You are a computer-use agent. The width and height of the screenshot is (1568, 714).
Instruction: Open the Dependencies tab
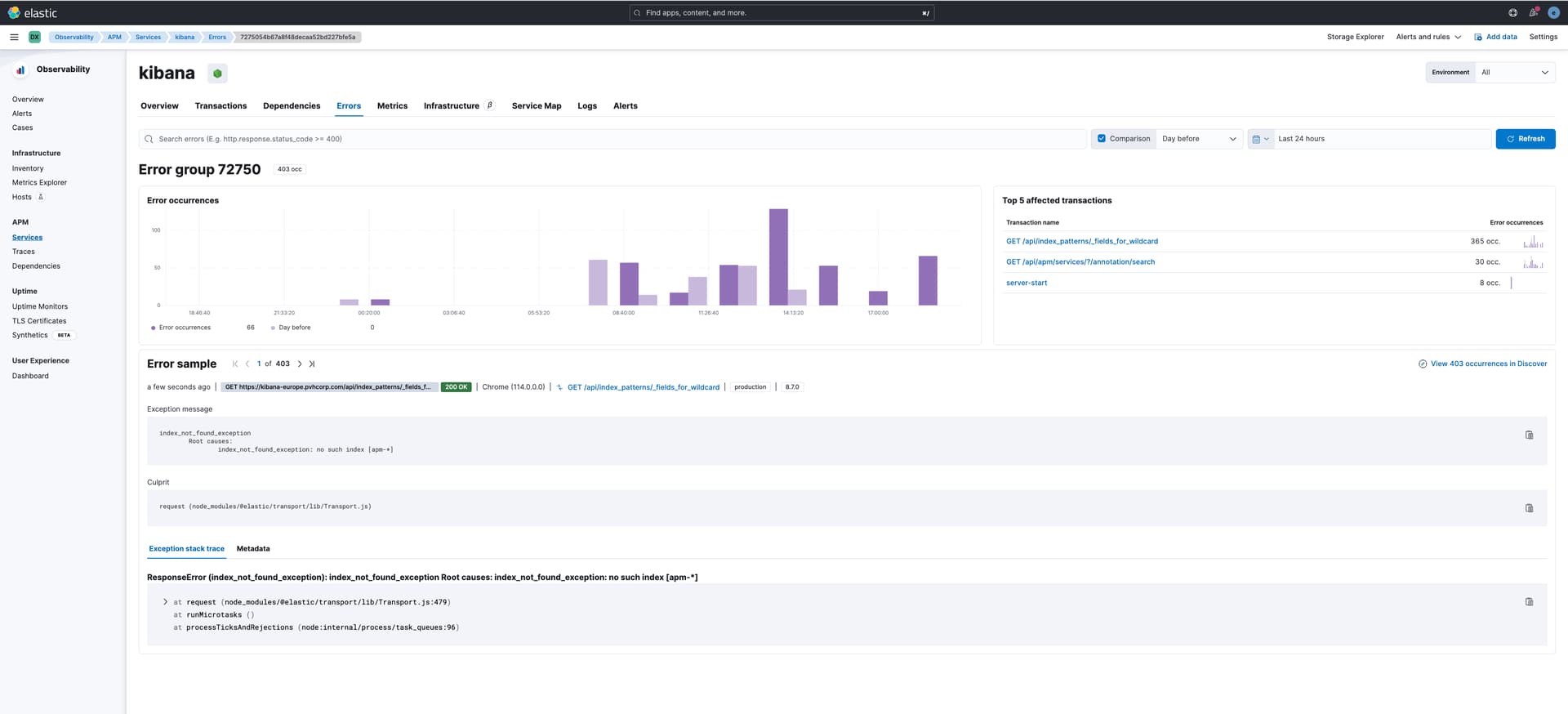pos(292,106)
